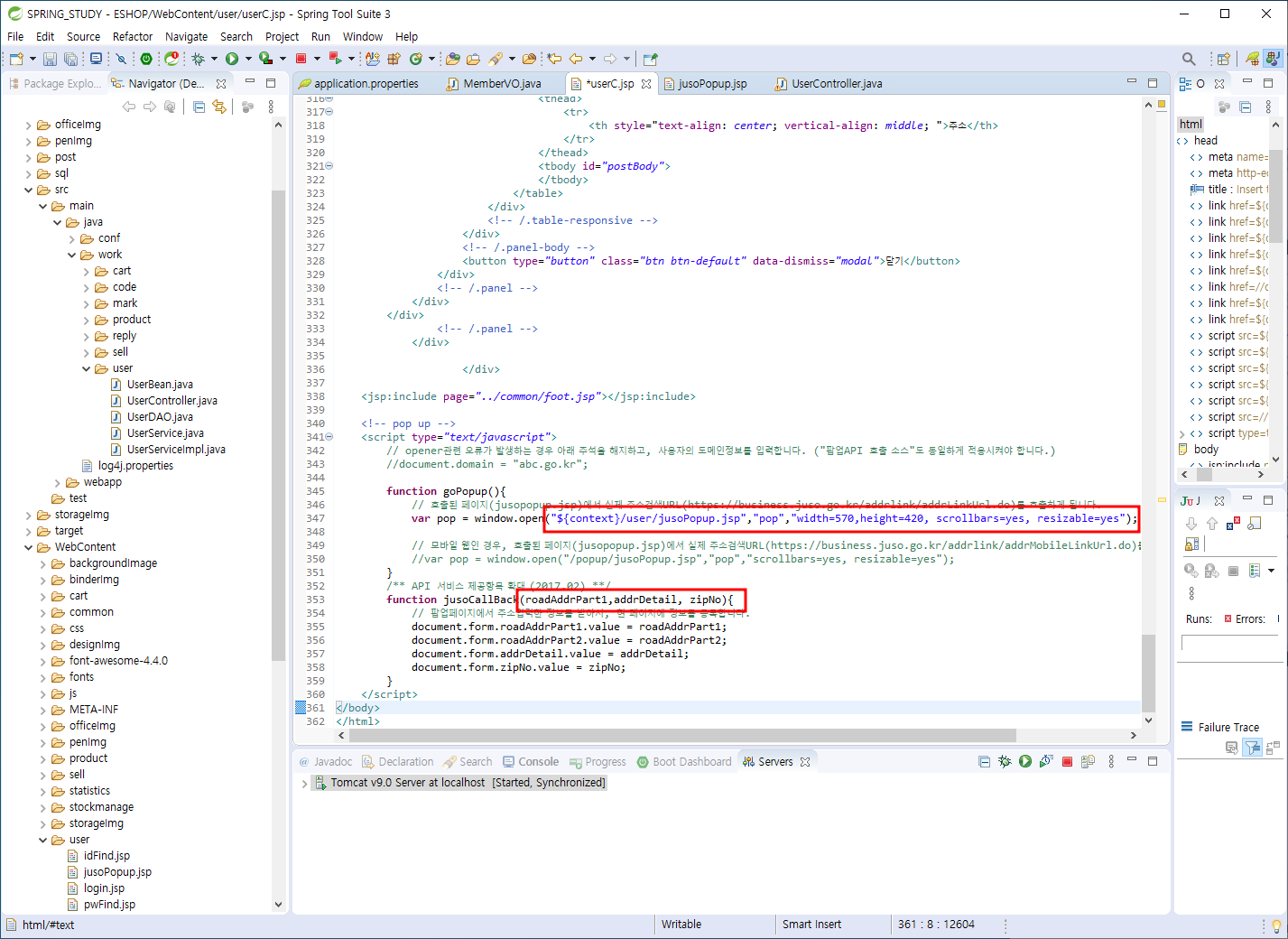Select UserServiceImpl.java in Navigator
Screen dimensions: 1288x939
click(x=168, y=450)
